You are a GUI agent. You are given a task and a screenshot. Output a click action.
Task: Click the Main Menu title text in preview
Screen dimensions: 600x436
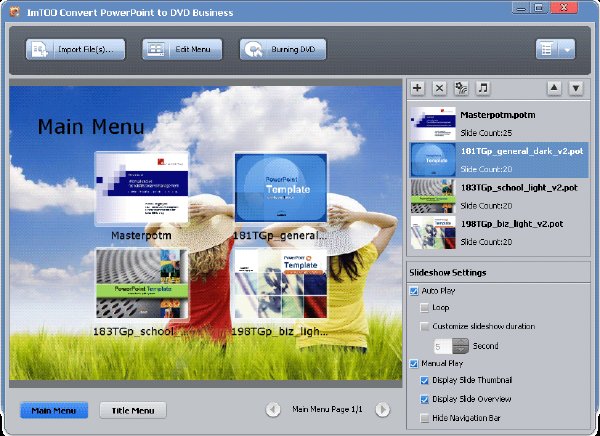pyautogui.click(x=91, y=127)
